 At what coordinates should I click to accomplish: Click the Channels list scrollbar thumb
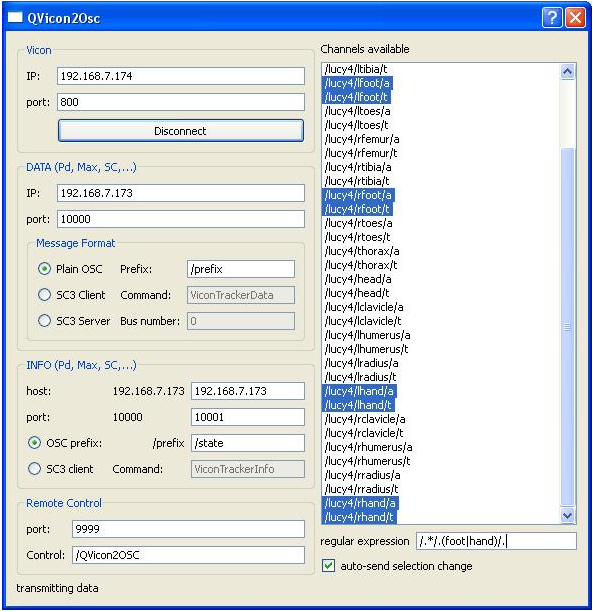[567, 327]
